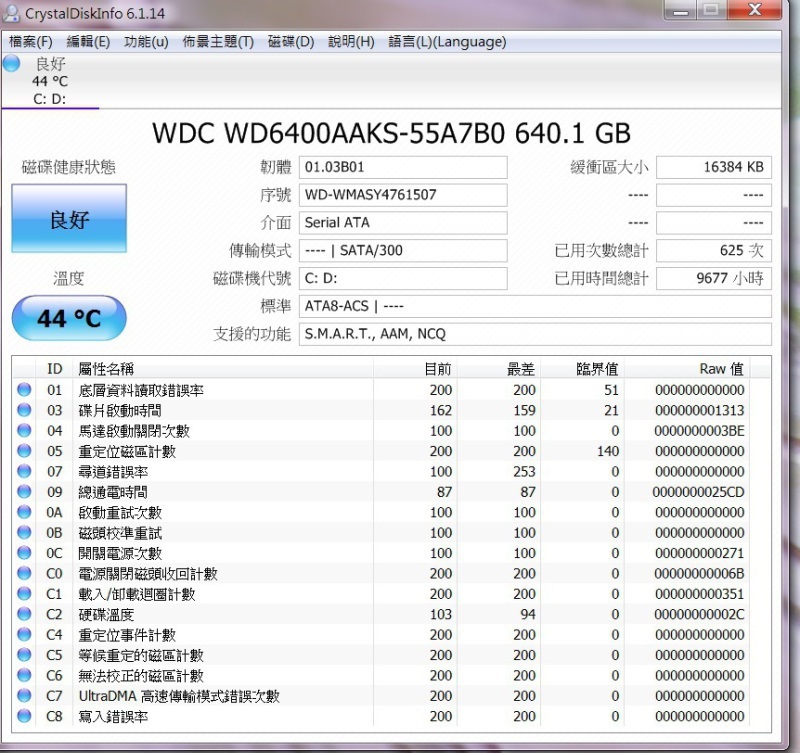Select the 馬達啟動關閉次數 attribute name

(x=134, y=431)
